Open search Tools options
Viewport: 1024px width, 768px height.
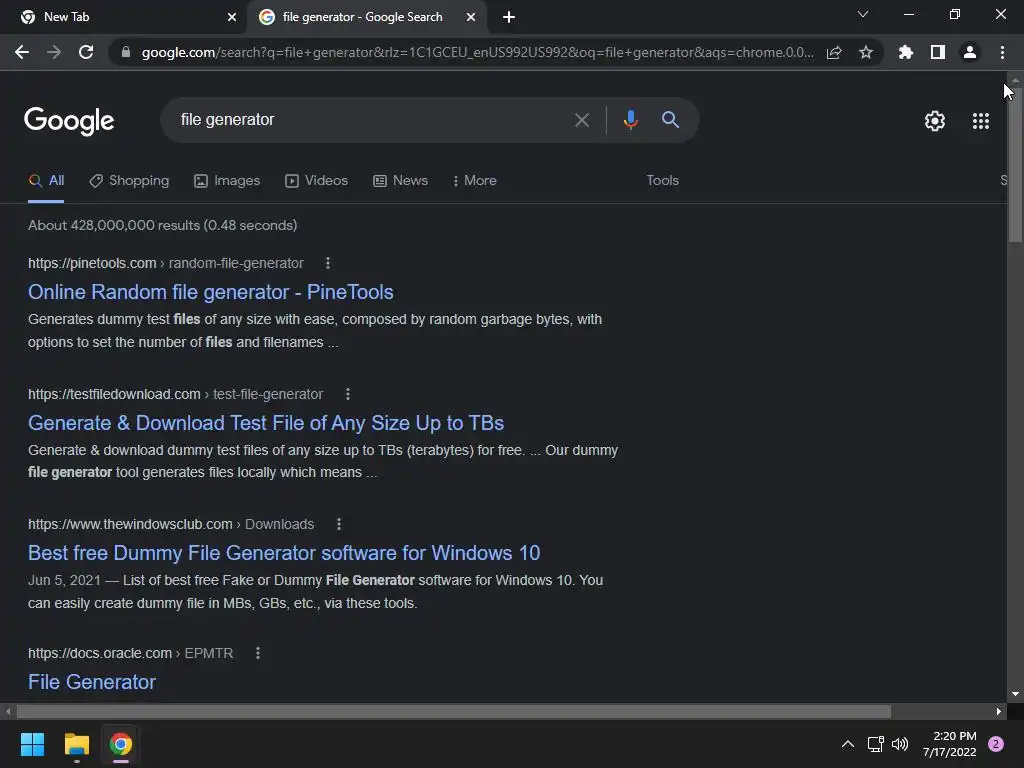[662, 181]
